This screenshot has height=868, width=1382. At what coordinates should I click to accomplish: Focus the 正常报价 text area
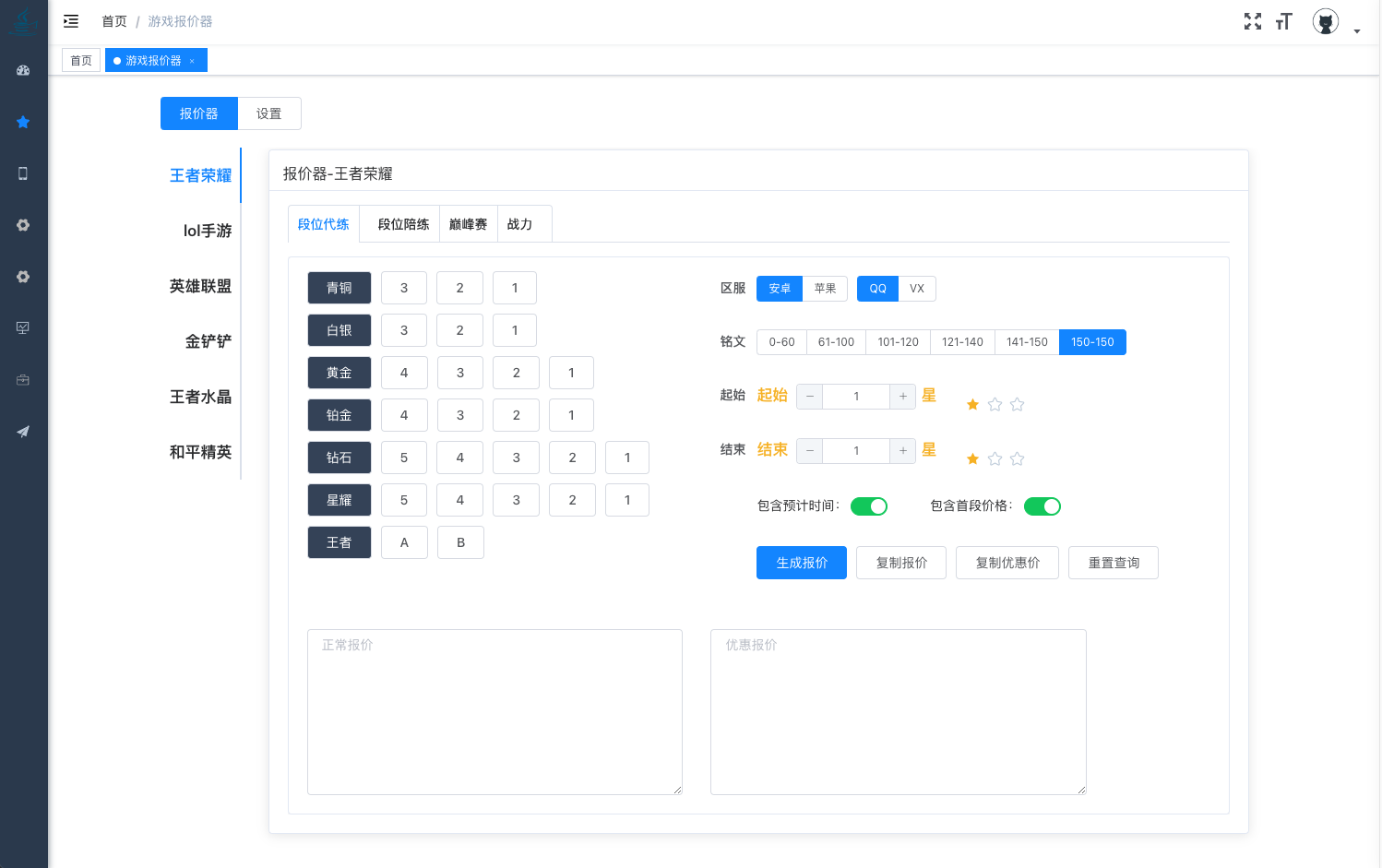pos(494,712)
